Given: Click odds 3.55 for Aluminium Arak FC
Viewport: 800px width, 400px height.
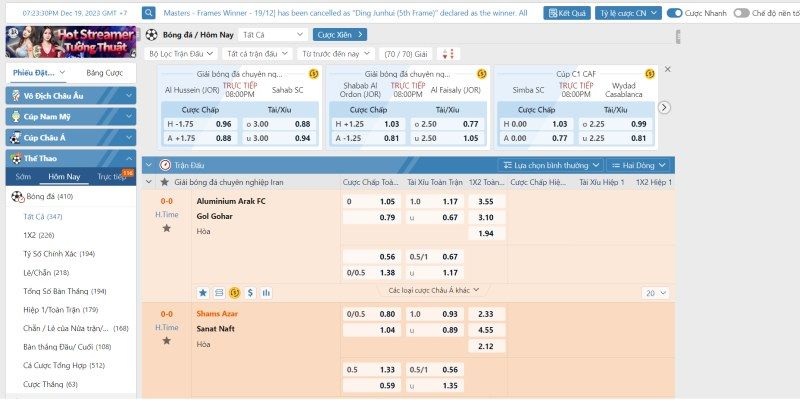Looking at the screenshot, I should coord(486,201).
